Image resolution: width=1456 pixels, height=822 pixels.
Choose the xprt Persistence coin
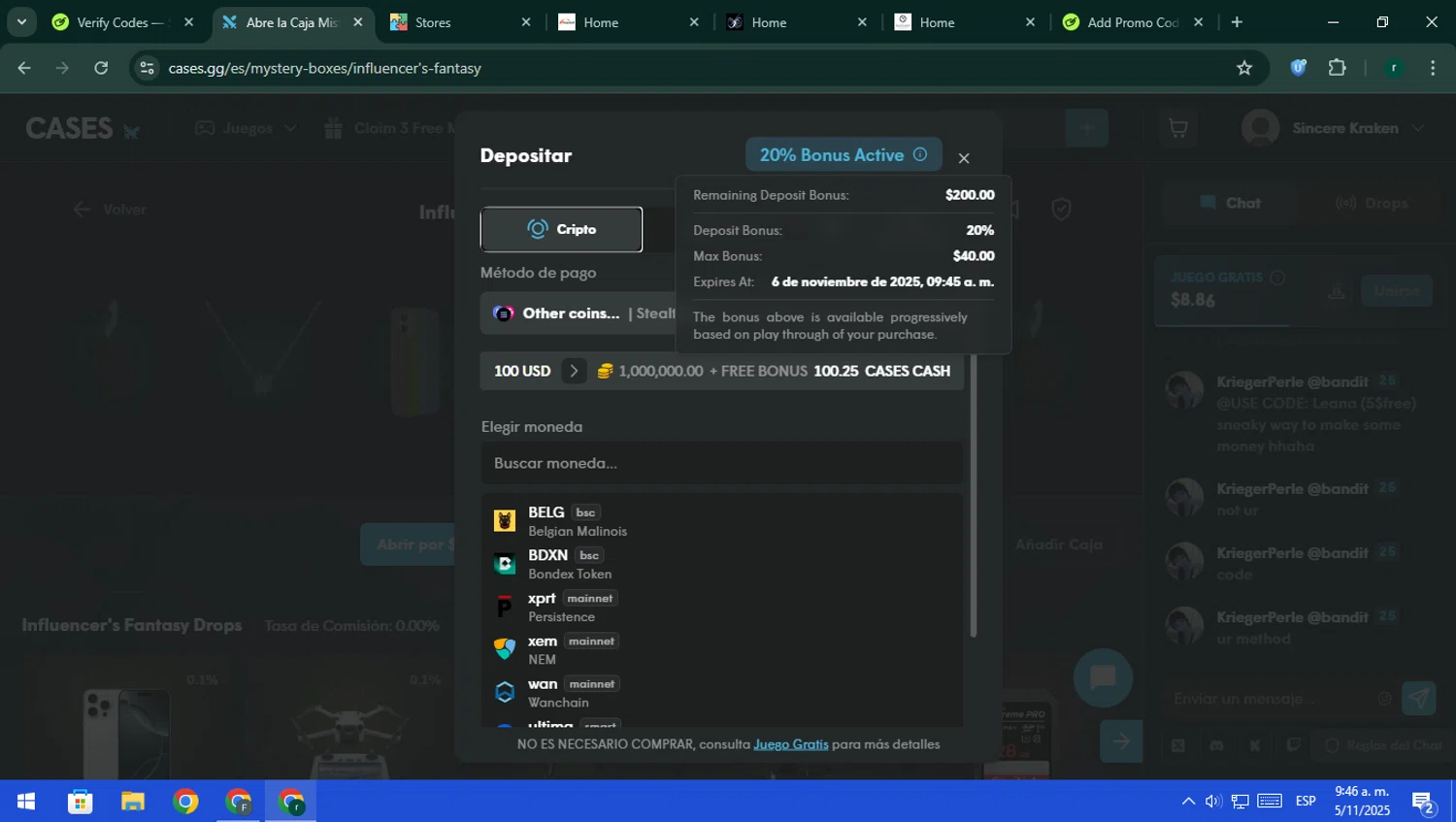(x=721, y=607)
